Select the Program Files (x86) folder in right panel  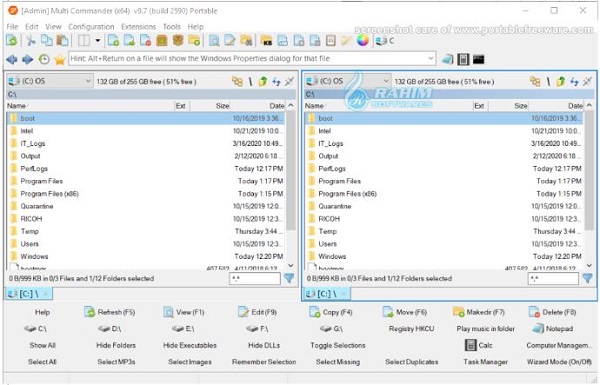coord(443,194)
